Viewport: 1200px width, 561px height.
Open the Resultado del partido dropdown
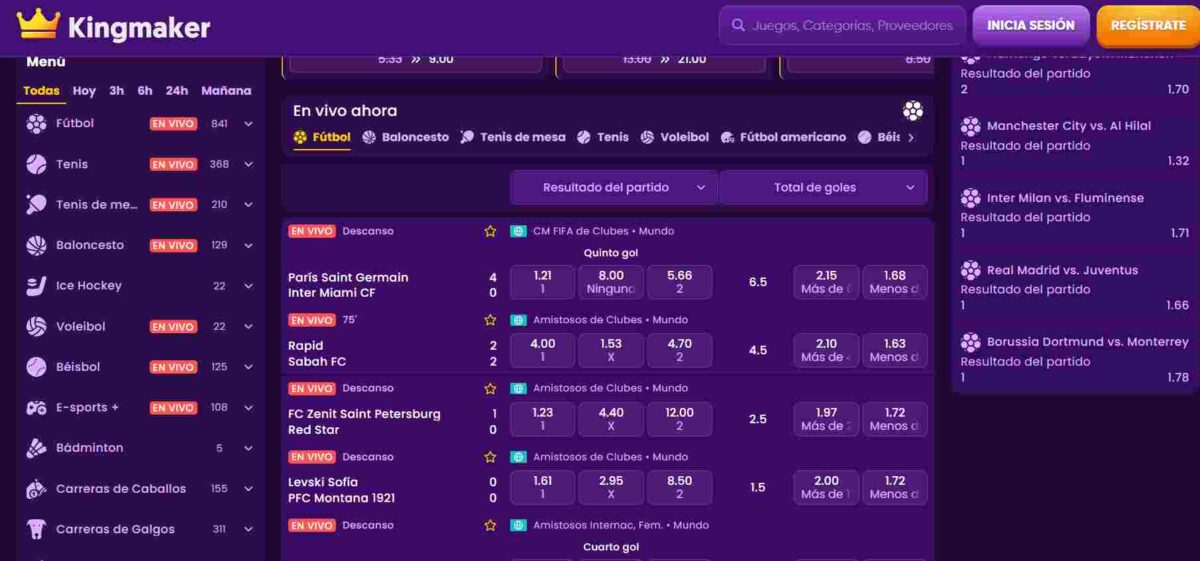[614, 187]
